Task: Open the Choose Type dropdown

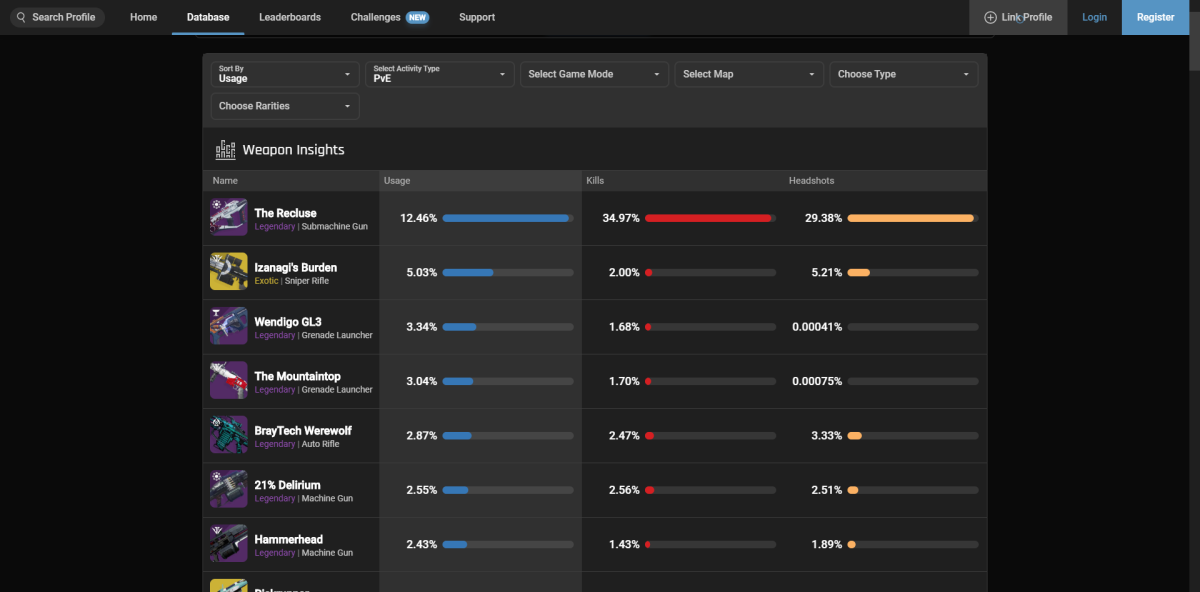Action: click(x=903, y=74)
